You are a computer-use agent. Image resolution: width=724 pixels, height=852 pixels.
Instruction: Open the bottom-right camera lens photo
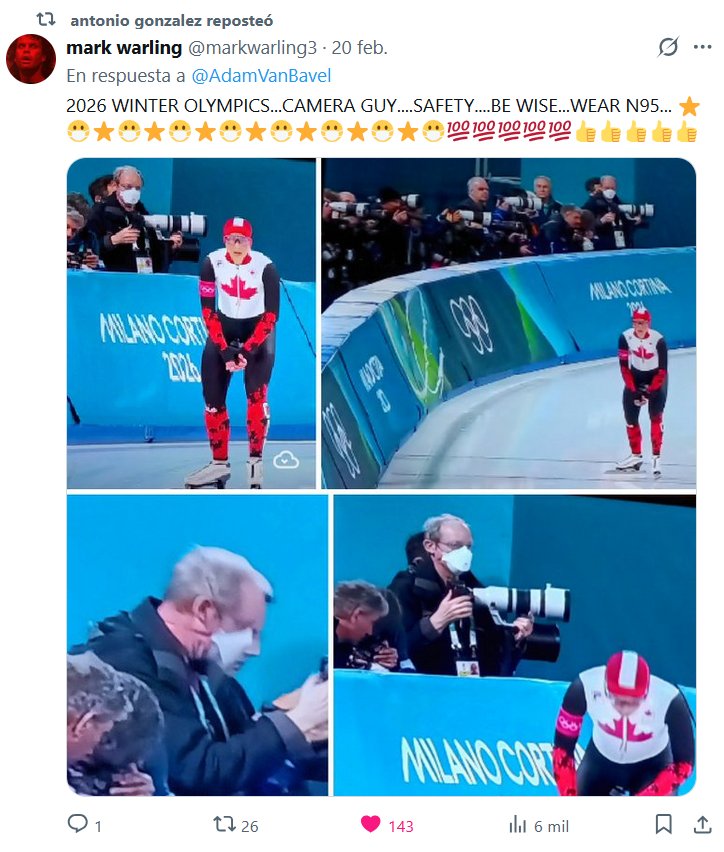[515, 645]
